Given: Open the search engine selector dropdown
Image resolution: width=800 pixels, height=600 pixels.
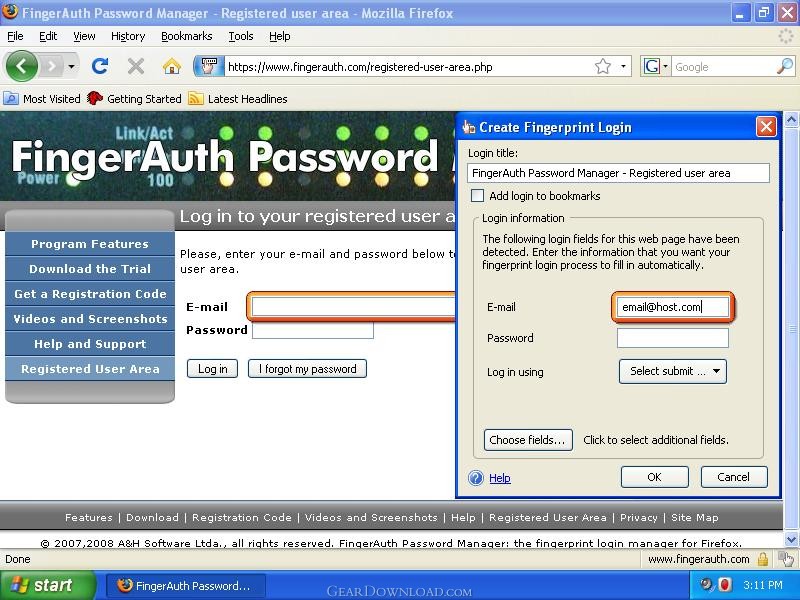Looking at the screenshot, I should click(656, 66).
